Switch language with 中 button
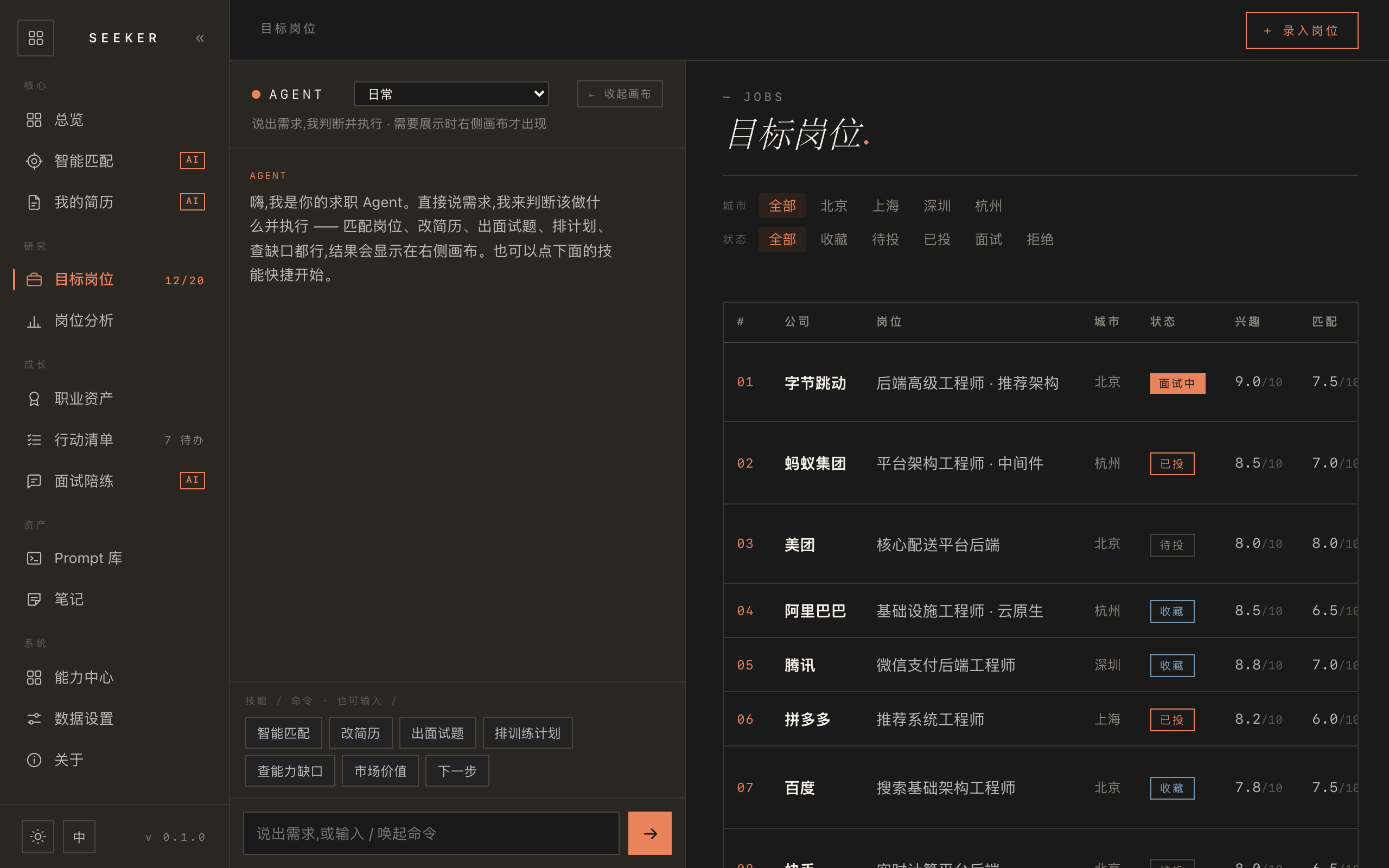The width and height of the screenshot is (1389, 868). 79,837
